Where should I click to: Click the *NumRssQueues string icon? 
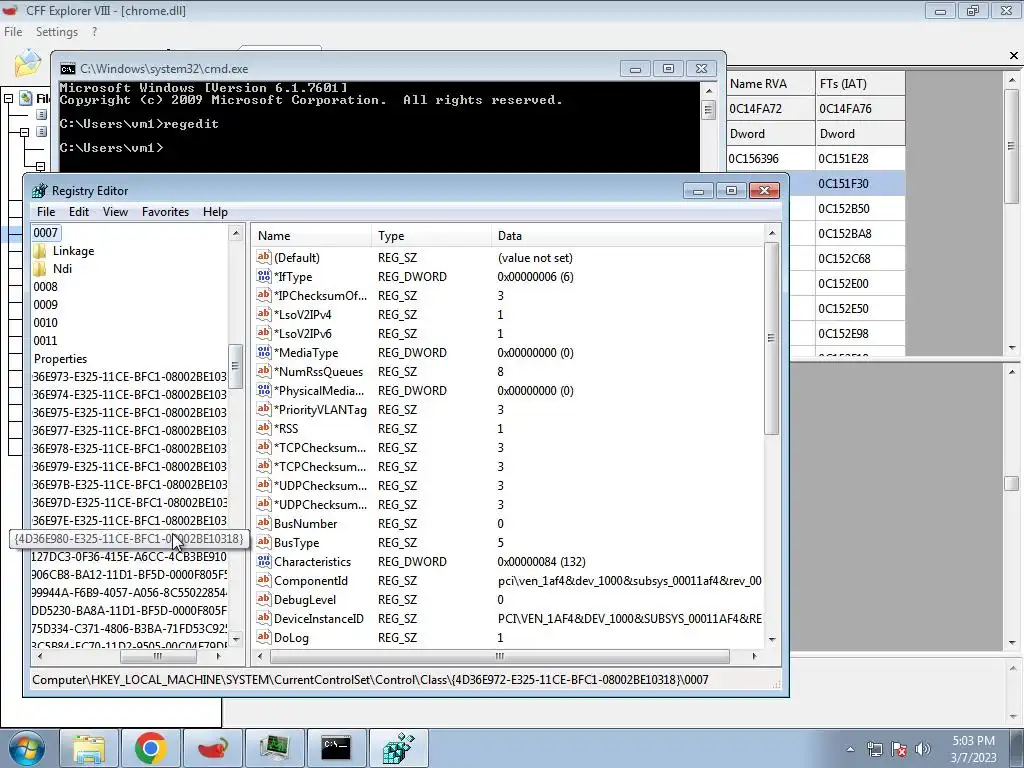tap(264, 372)
